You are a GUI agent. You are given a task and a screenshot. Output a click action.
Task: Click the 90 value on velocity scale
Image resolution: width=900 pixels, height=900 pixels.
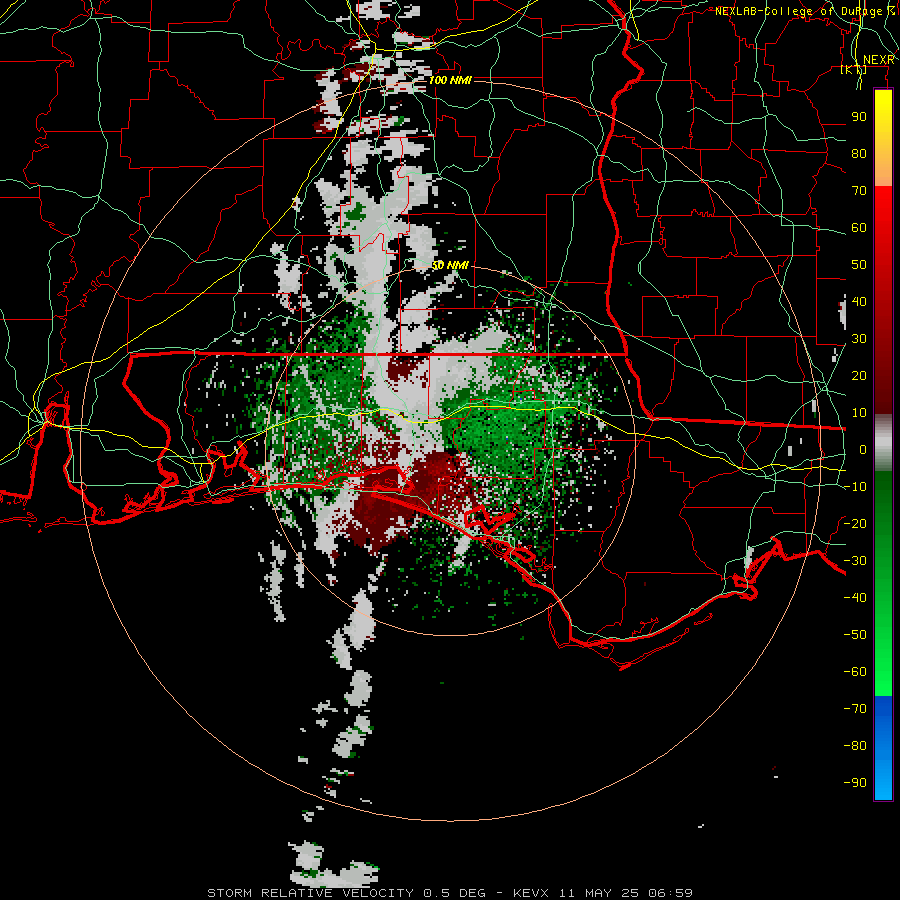(859, 117)
